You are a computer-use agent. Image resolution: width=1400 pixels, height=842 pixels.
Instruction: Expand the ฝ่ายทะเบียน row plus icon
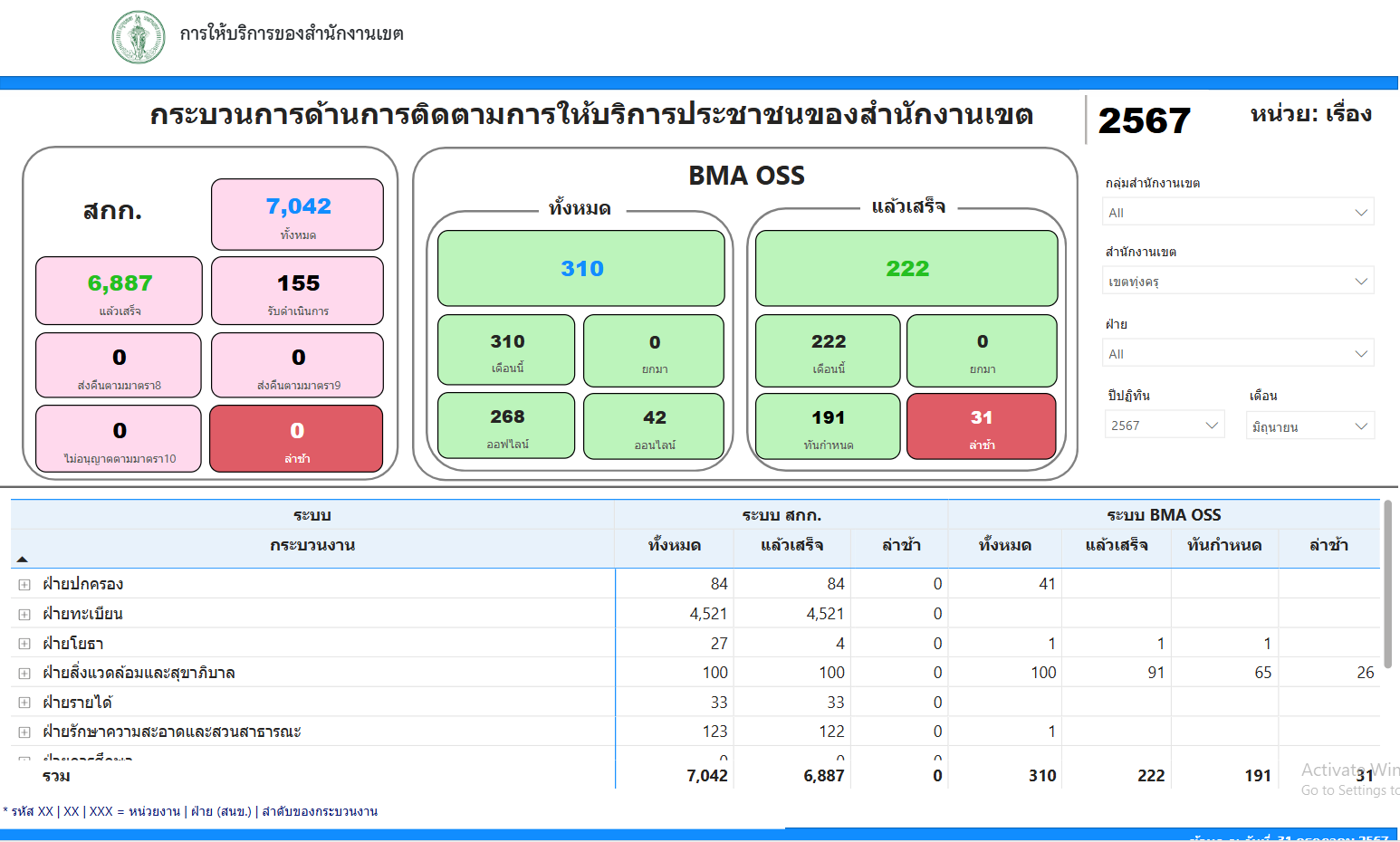click(x=24, y=615)
